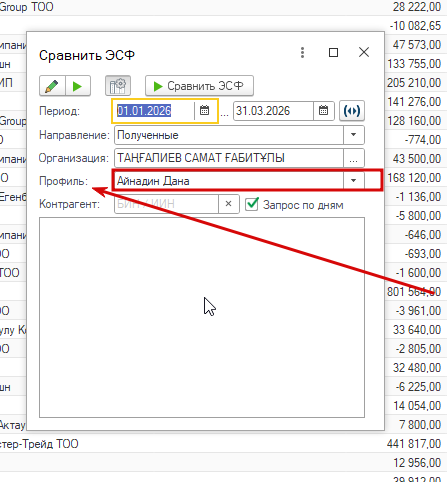Select the value 32 480,00 in background table

[x=417, y=368]
